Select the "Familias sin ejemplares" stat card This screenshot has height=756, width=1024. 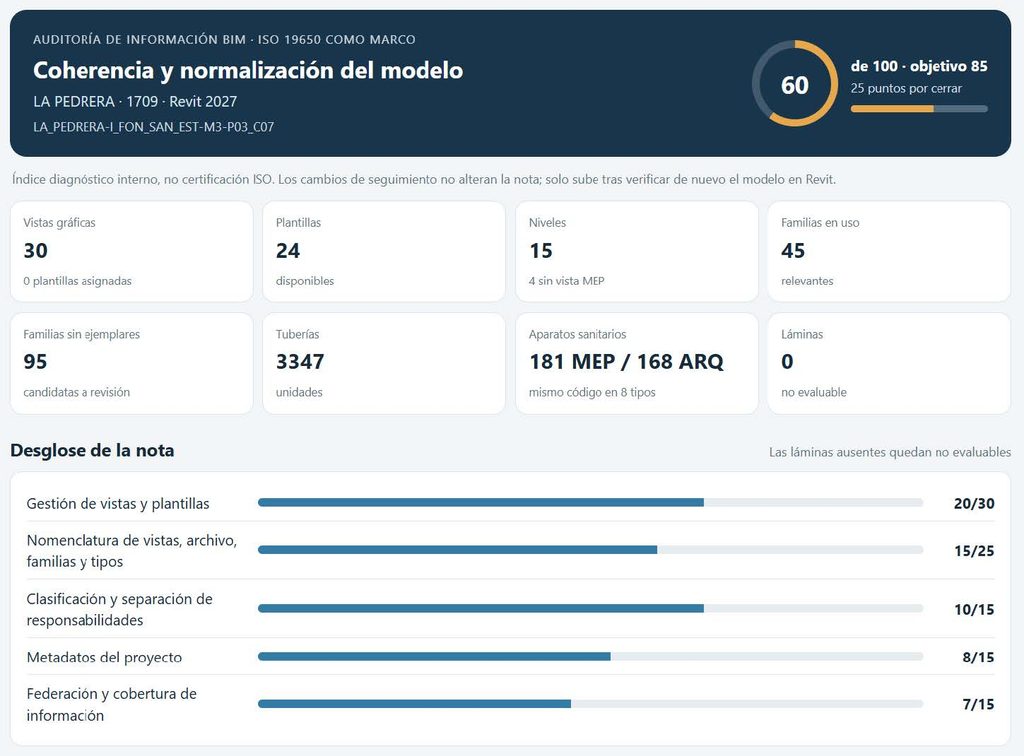click(x=132, y=363)
